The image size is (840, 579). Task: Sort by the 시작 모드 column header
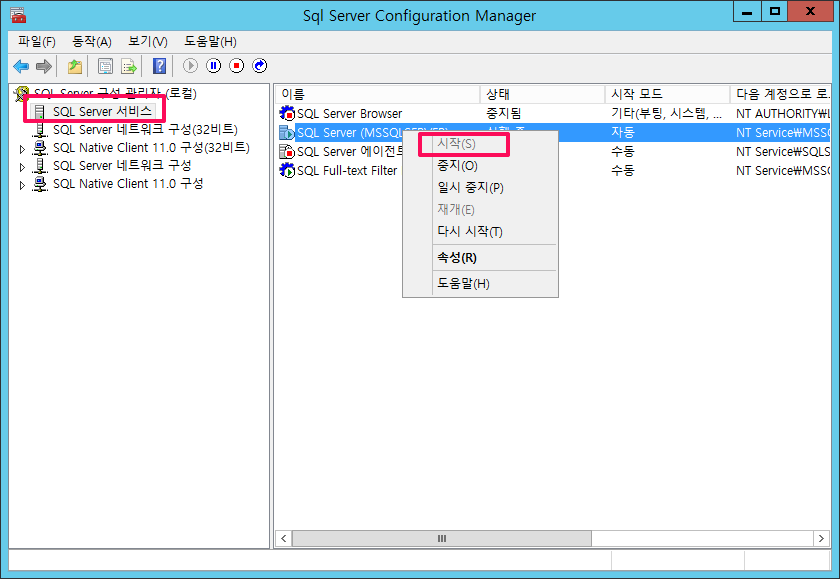tap(668, 94)
